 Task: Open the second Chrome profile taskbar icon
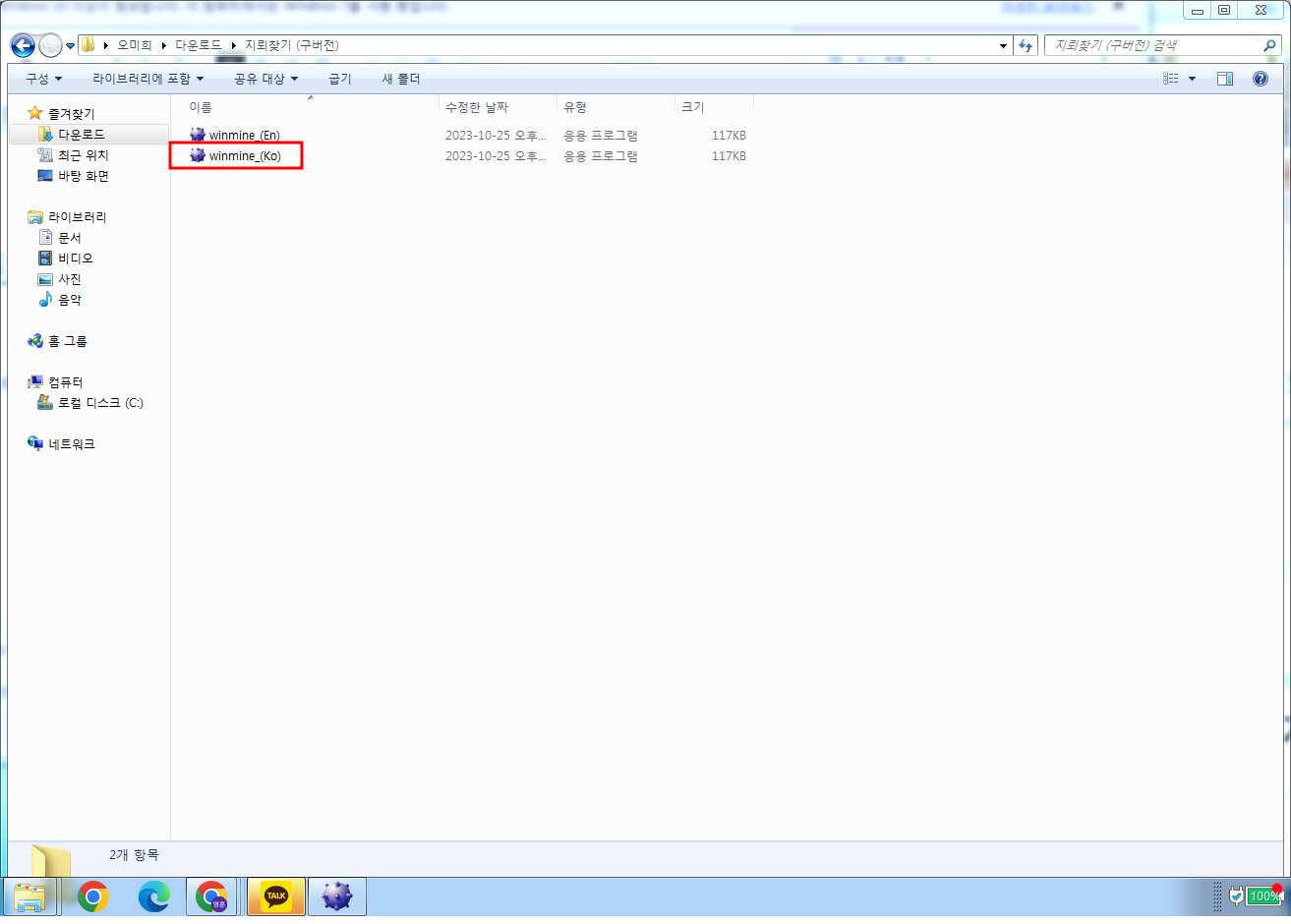click(213, 896)
